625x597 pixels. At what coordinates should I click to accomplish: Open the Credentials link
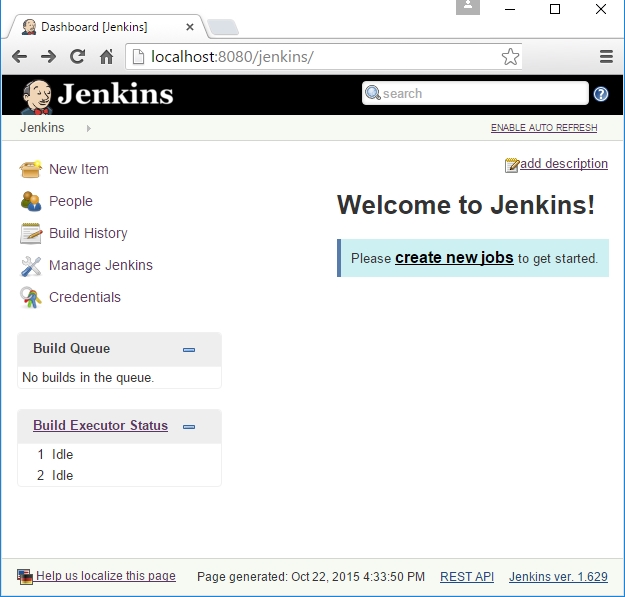(x=85, y=297)
